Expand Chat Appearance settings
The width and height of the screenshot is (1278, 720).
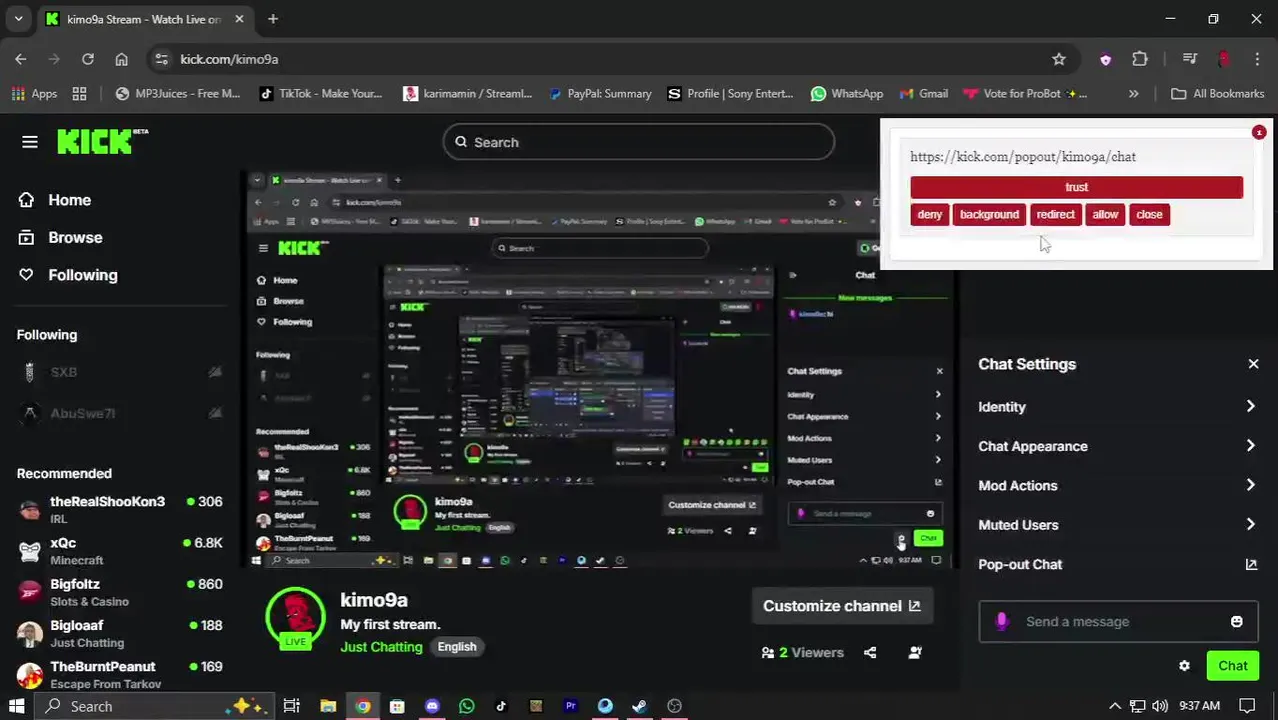[x=1117, y=446]
